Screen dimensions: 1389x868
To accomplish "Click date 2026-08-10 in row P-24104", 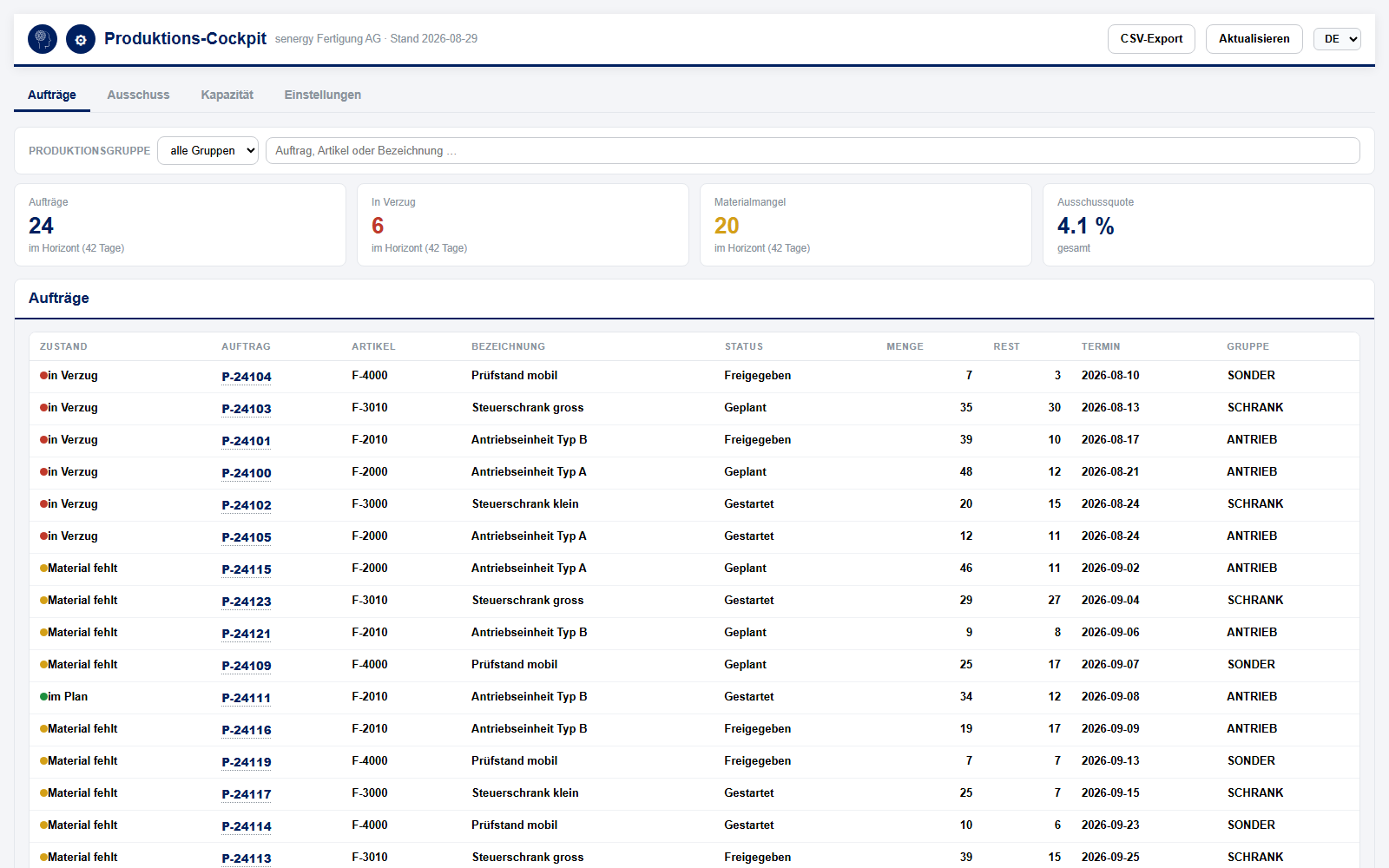I will pyautogui.click(x=1110, y=375).
